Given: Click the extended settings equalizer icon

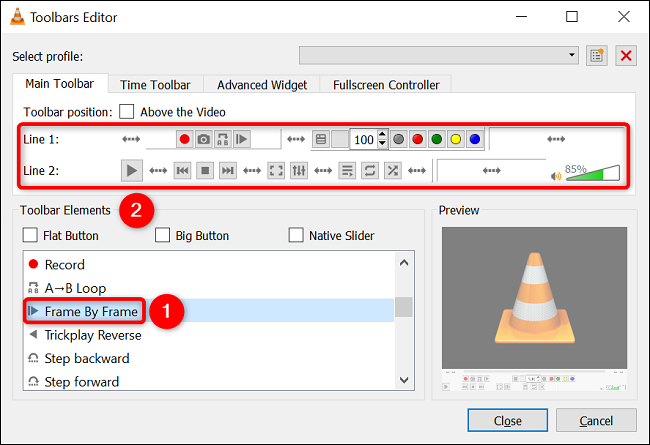Looking at the screenshot, I should click(299, 170).
